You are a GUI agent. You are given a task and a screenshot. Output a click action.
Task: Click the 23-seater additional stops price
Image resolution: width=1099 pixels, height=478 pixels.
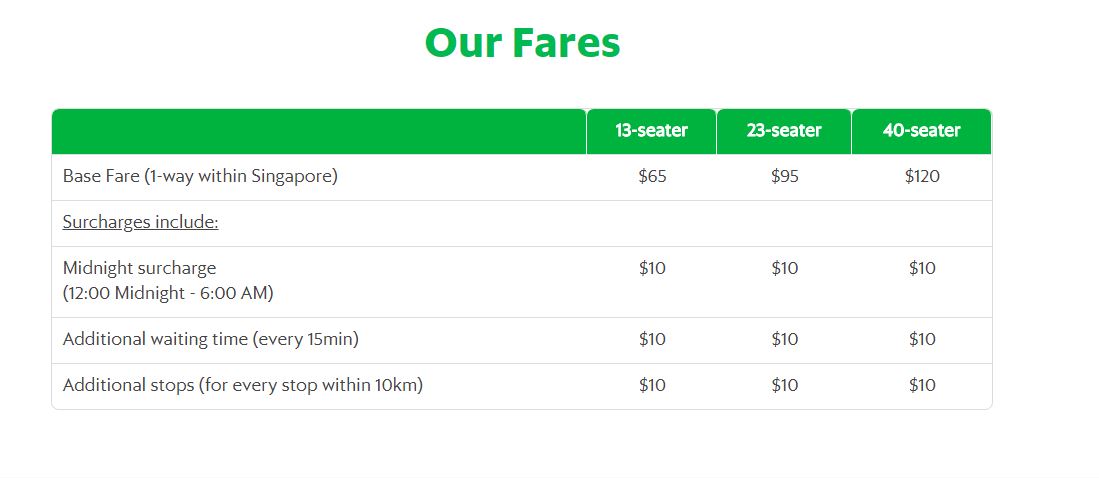pyautogui.click(x=785, y=386)
